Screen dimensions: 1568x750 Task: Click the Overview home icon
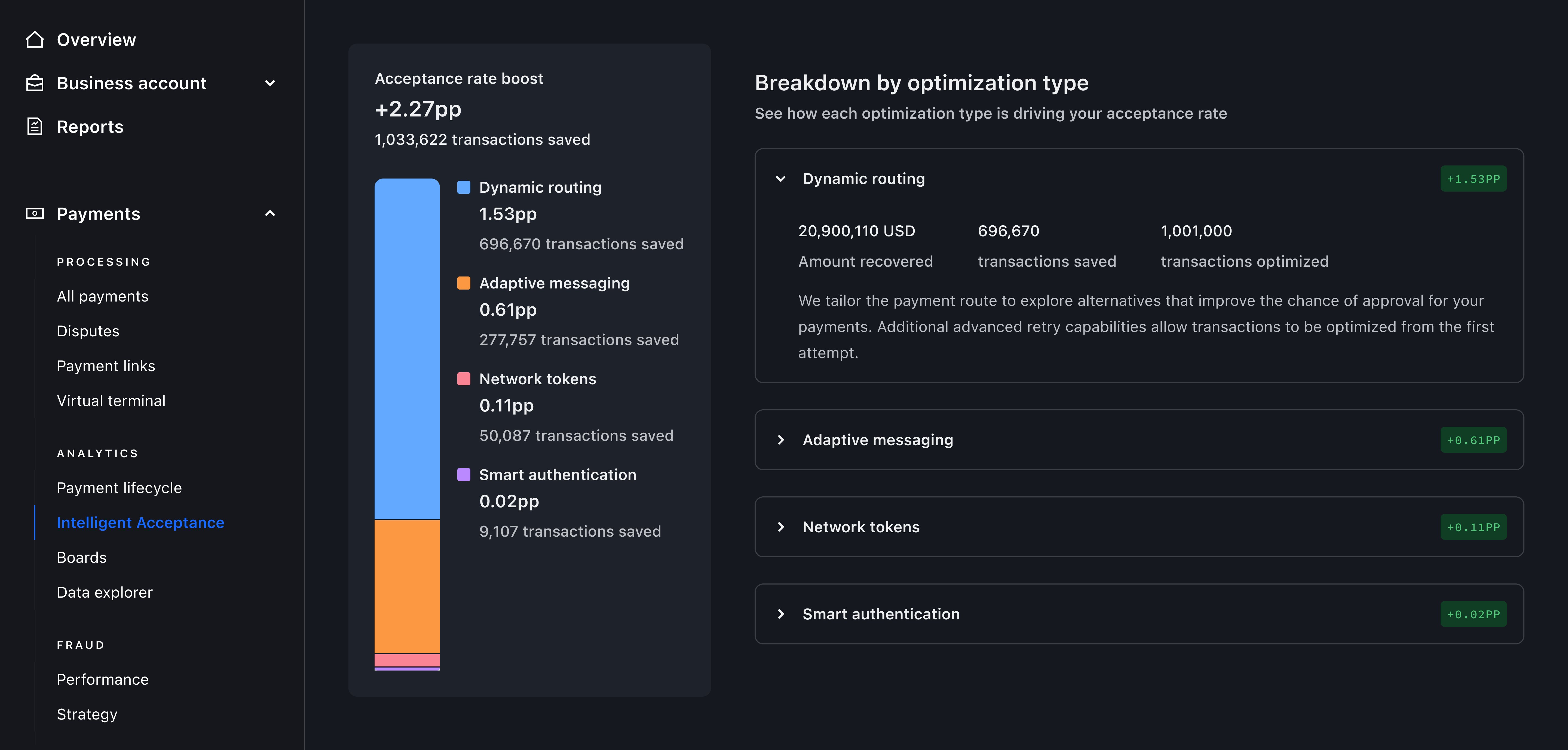pos(35,39)
